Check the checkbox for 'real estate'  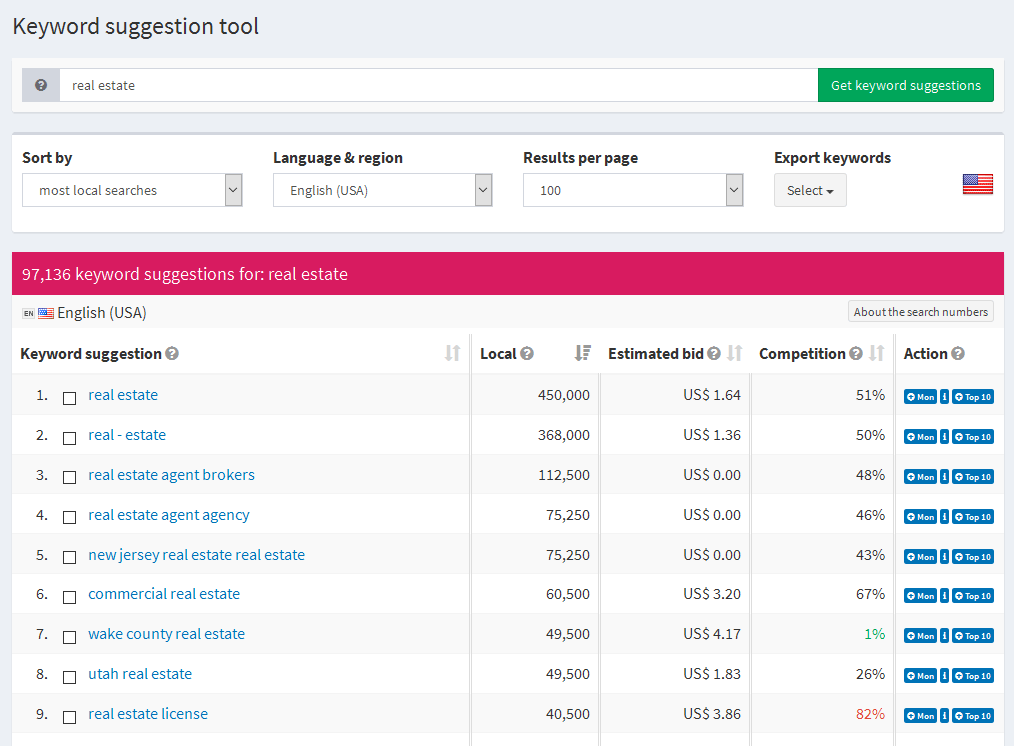click(69, 397)
